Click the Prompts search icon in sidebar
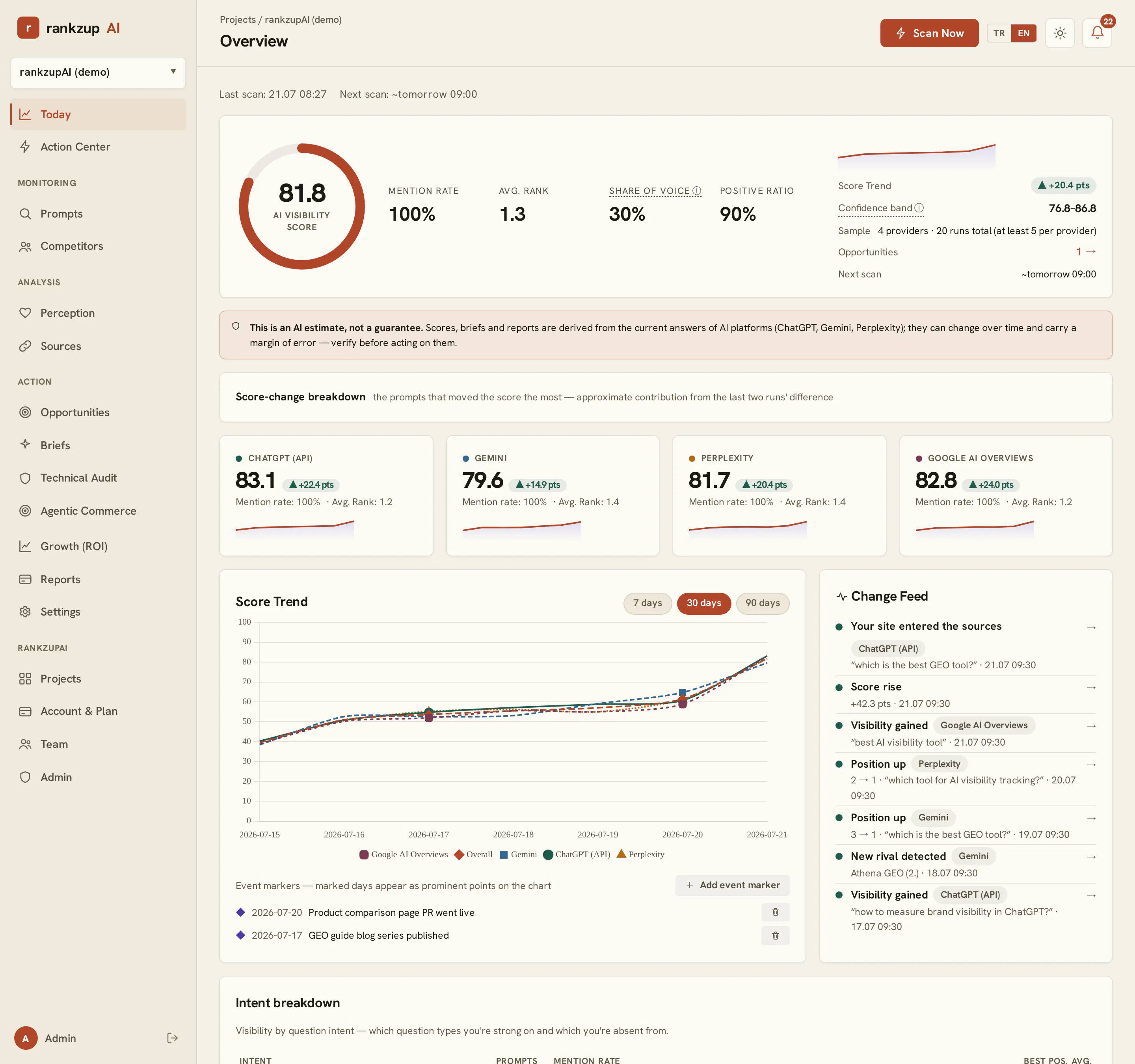Screen dimensions: 1135x1064 [x=25, y=214]
